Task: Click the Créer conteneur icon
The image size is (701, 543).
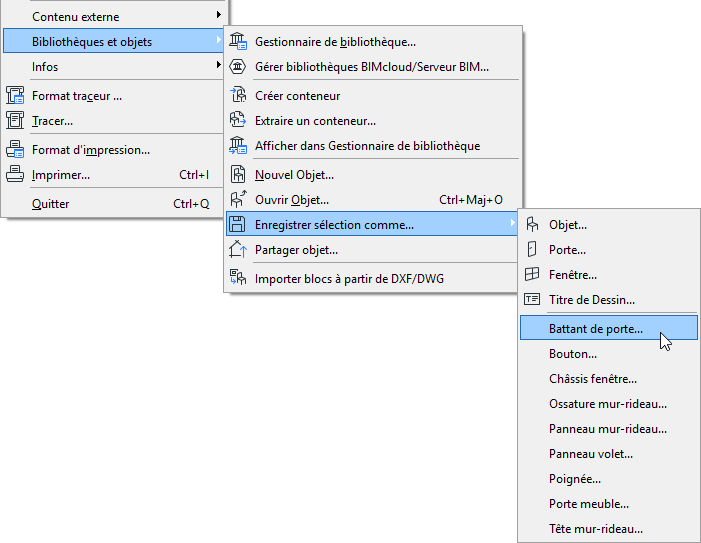Action: click(238, 96)
